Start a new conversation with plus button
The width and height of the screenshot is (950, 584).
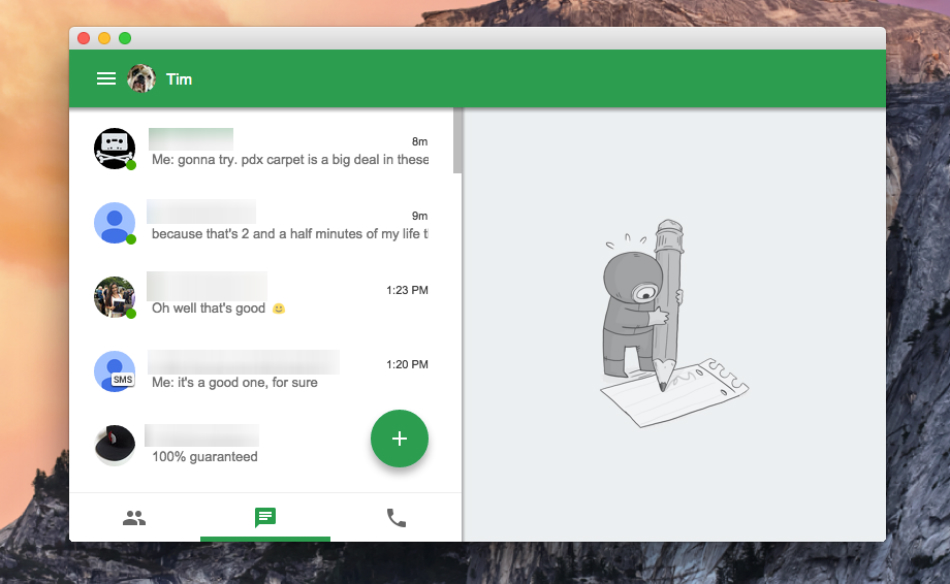[x=399, y=438]
